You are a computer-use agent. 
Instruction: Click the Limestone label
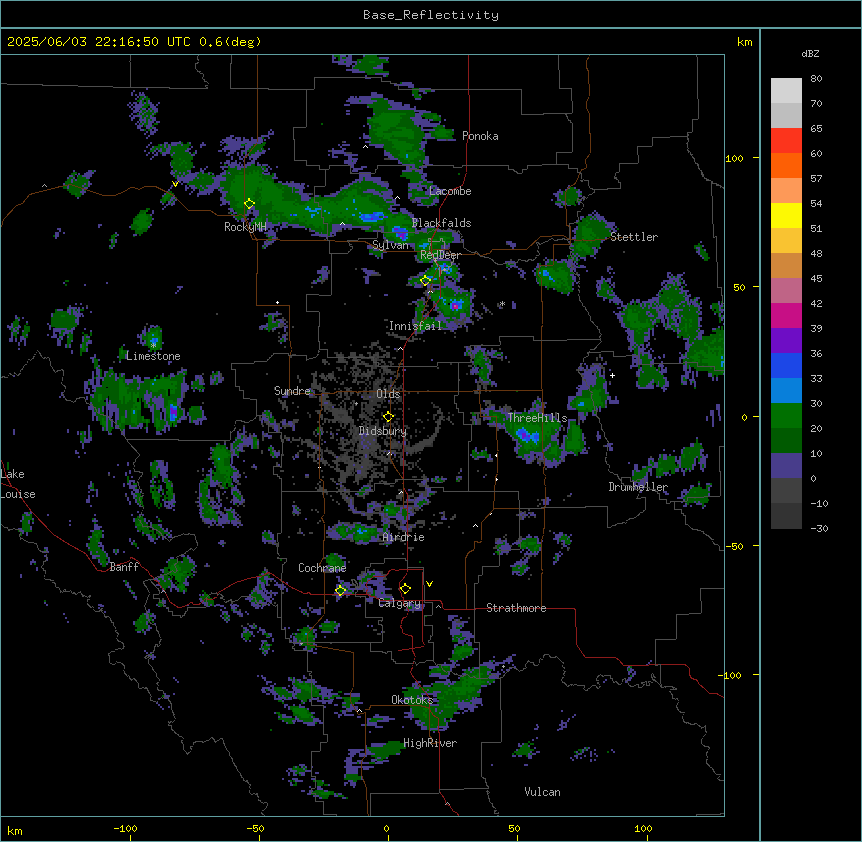pos(153,356)
